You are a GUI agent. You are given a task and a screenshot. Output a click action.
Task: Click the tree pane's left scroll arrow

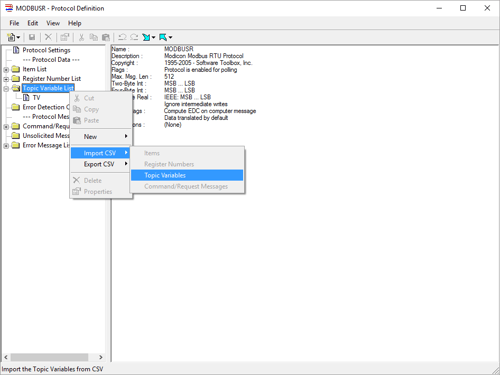pyautogui.click(x=6, y=357)
